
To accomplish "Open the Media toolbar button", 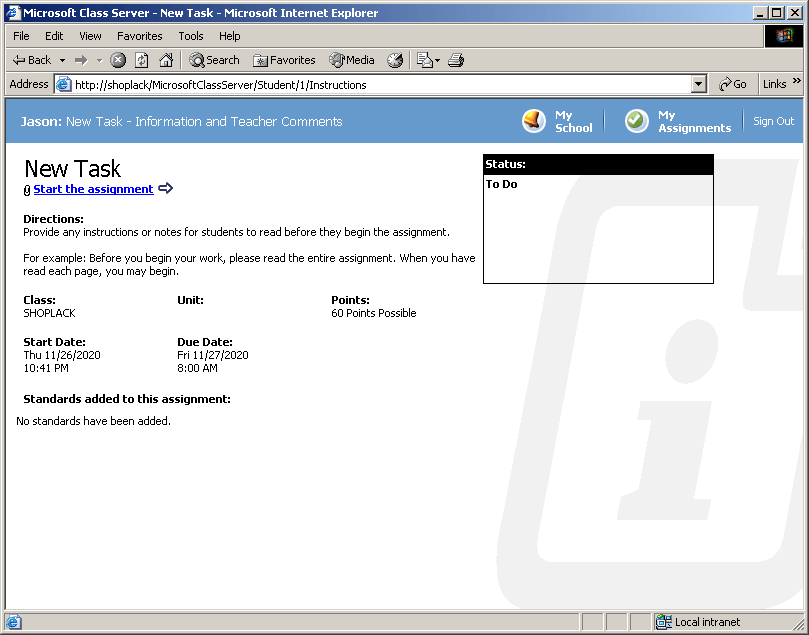I will coord(352,60).
